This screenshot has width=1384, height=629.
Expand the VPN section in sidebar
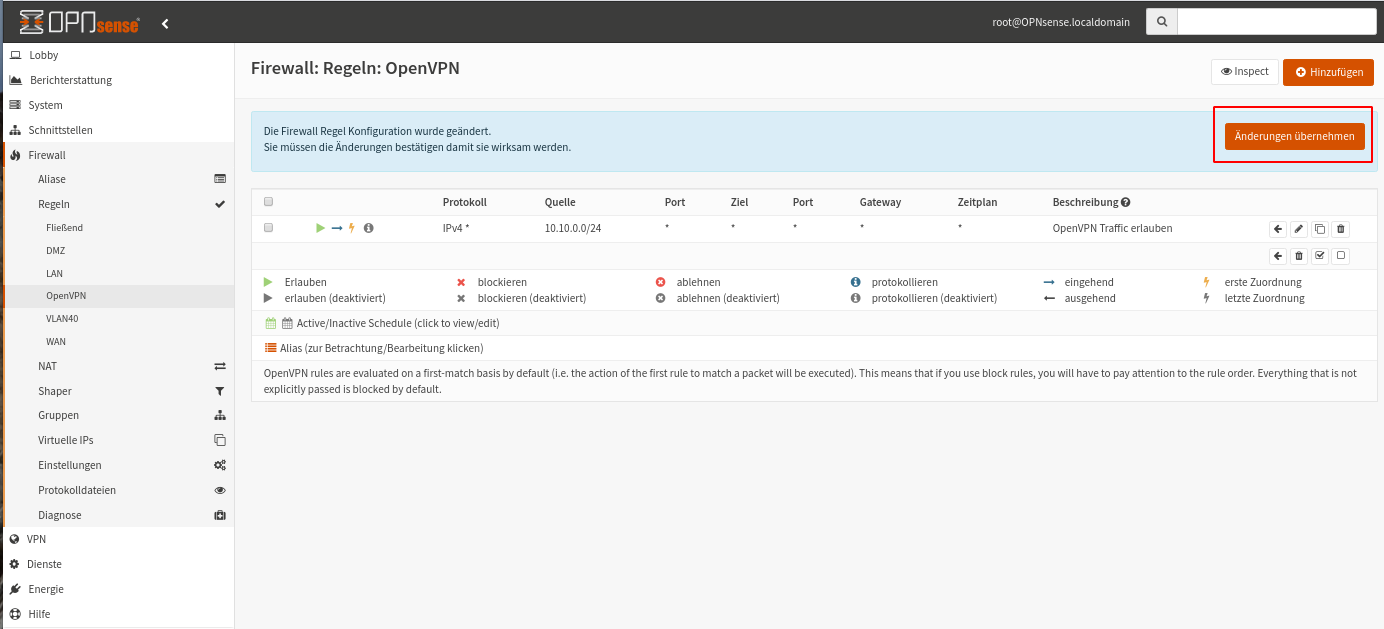pyautogui.click(x=36, y=539)
